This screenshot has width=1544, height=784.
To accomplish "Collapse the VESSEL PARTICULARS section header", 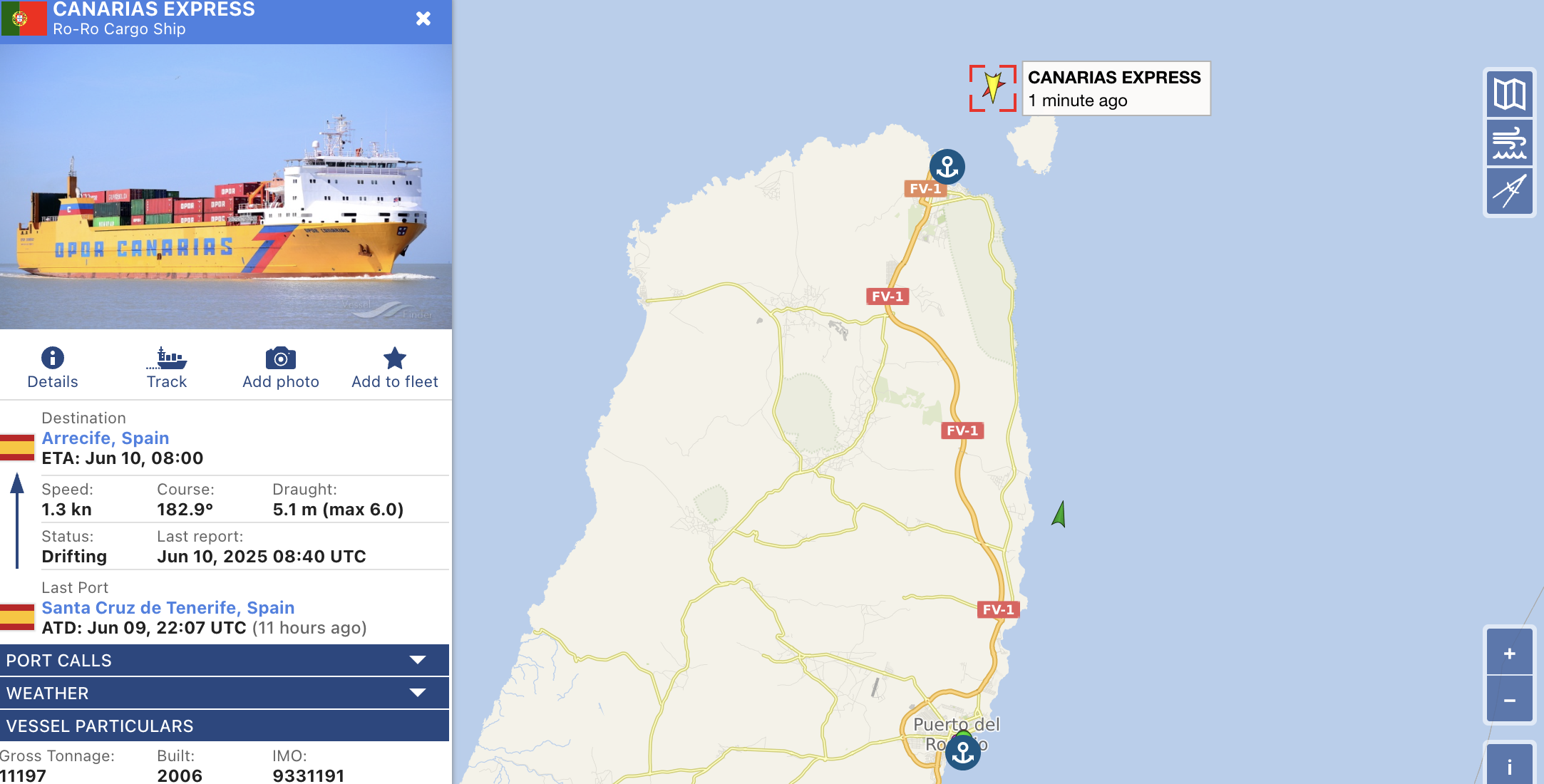I will (x=225, y=726).
